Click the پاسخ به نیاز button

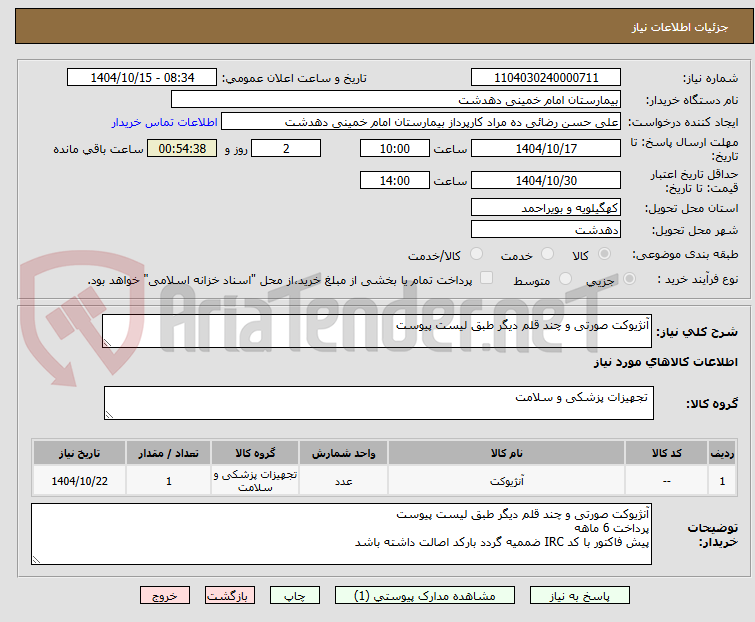point(579,596)
